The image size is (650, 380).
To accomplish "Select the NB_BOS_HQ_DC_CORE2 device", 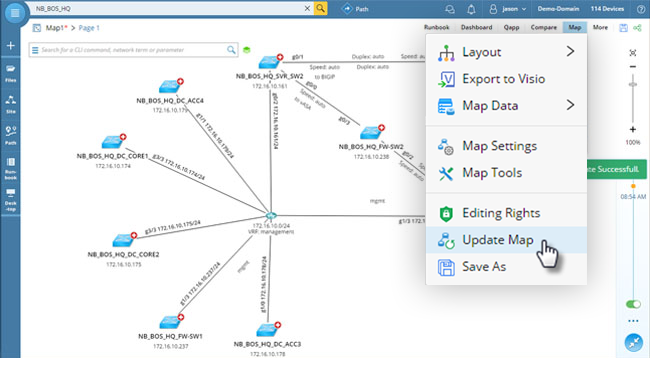I will [124, 240].
